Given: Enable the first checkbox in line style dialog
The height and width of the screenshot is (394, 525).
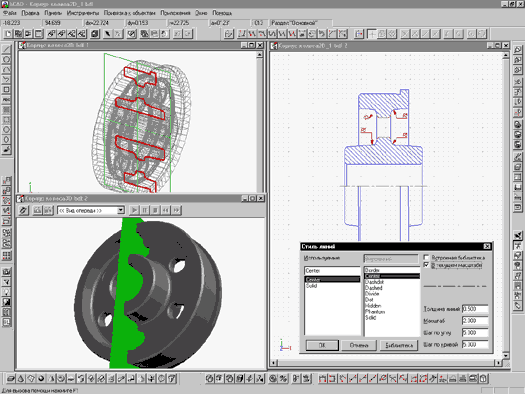Looking at the screenshot, I should click(x=427, y=257).
